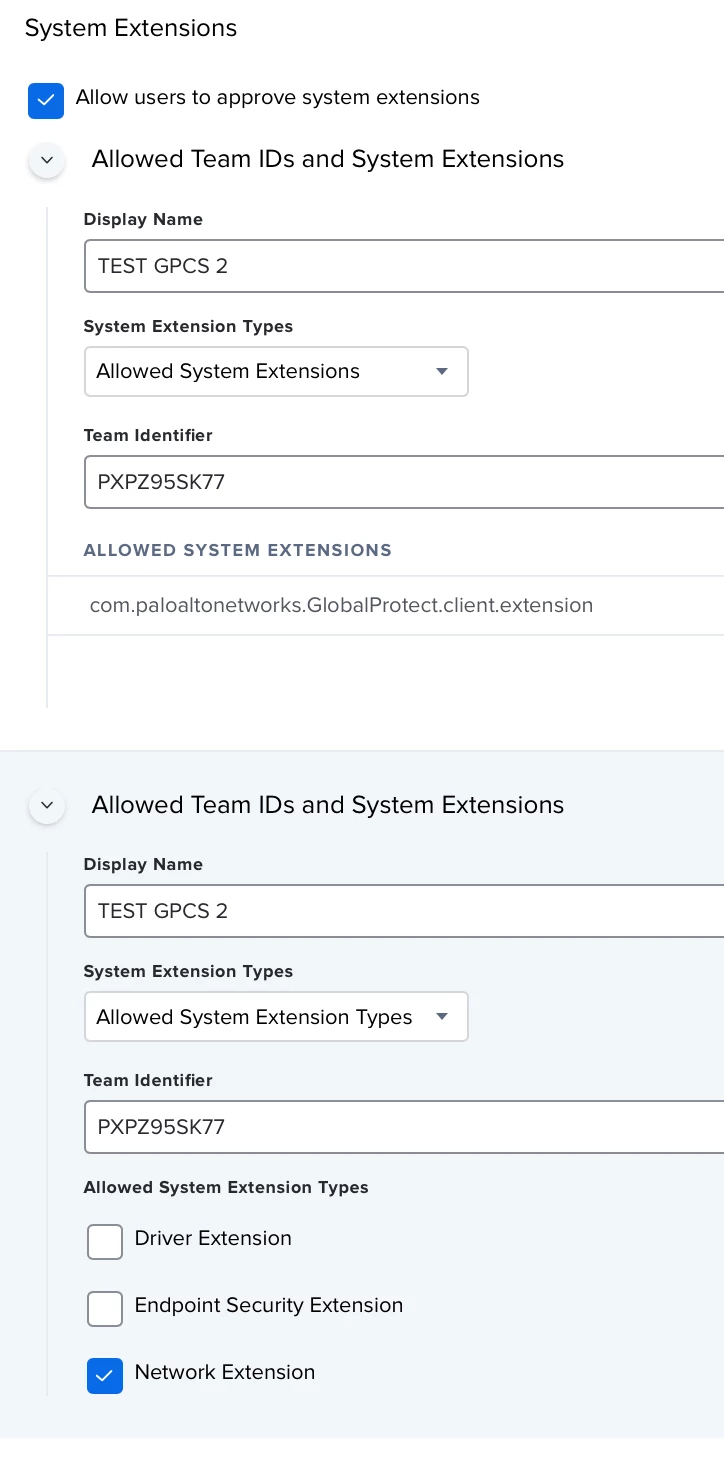Click Team Identifier field above the Driver Extension checkbox

click(404, 1127)
